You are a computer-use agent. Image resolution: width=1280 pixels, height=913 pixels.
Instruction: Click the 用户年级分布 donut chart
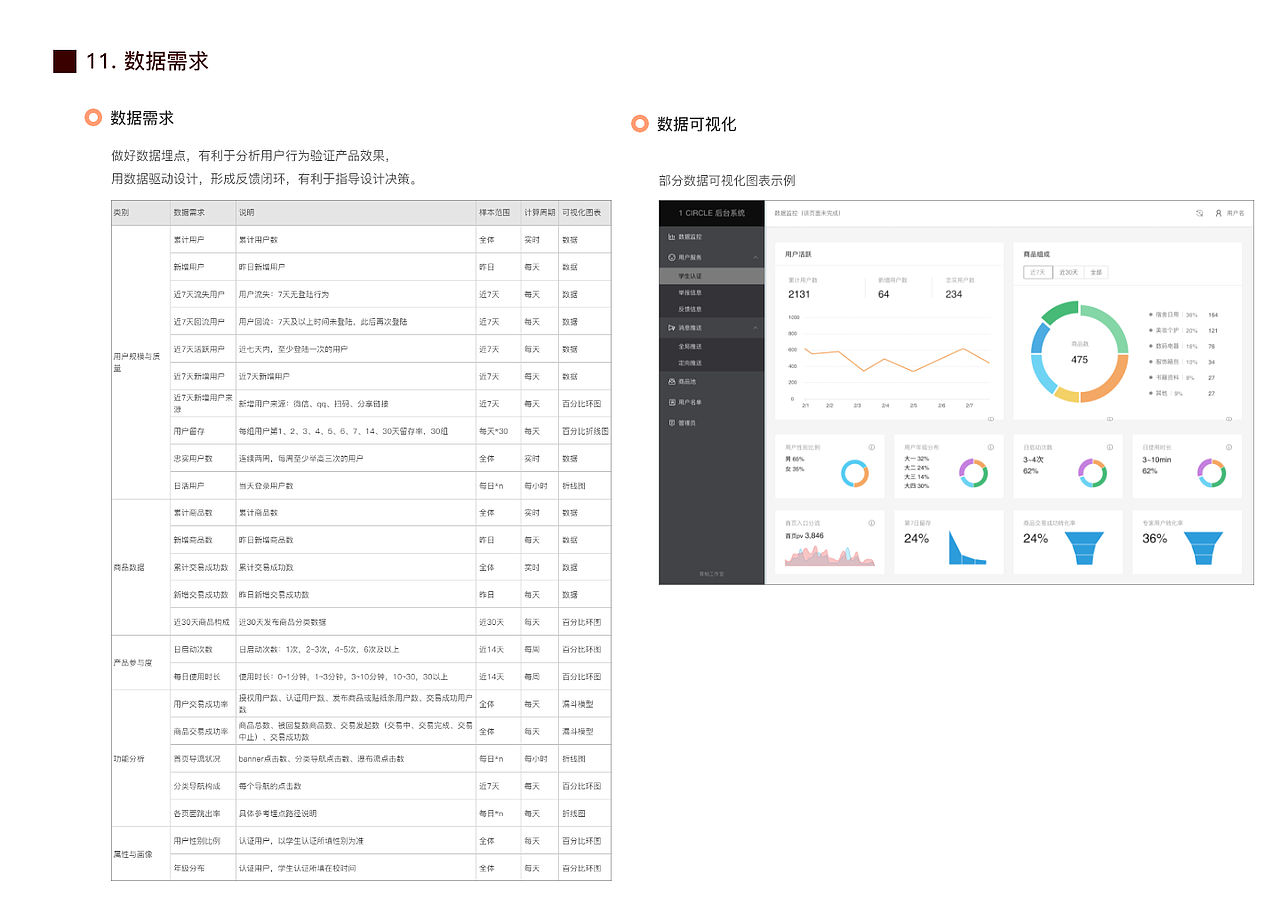(x=973, y=473)
